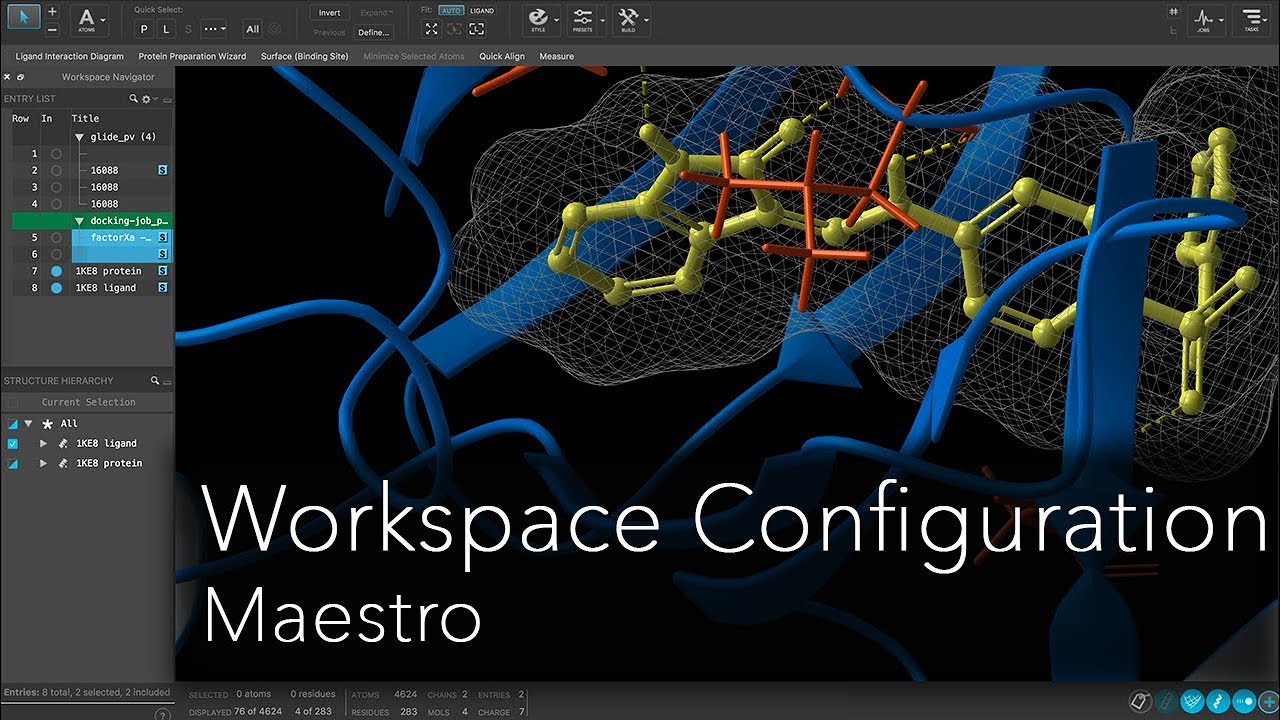Toggle the 1KE8 ligand hierarchy checkbox
The width and height of the screenshot is (1280, 720).
(x=13, y=443)
